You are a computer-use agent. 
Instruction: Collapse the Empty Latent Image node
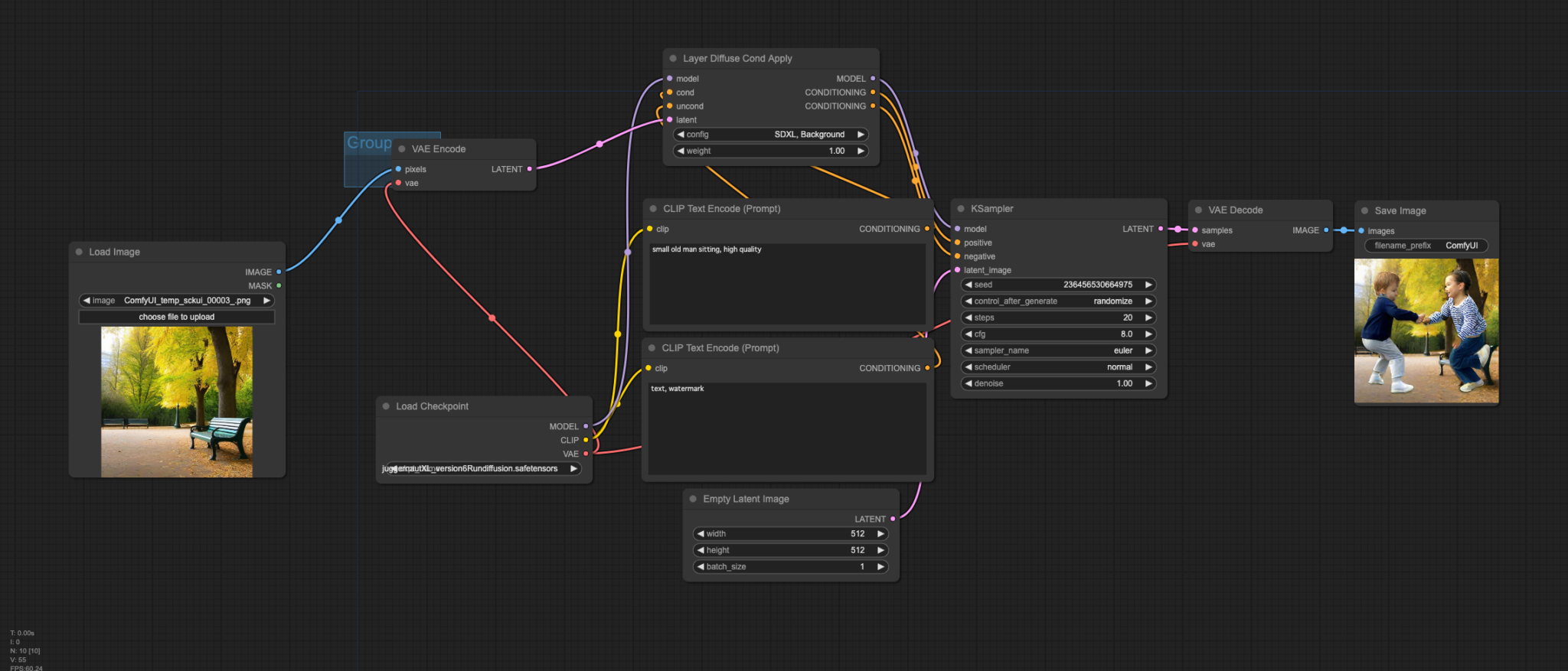(x=693, y=499)
